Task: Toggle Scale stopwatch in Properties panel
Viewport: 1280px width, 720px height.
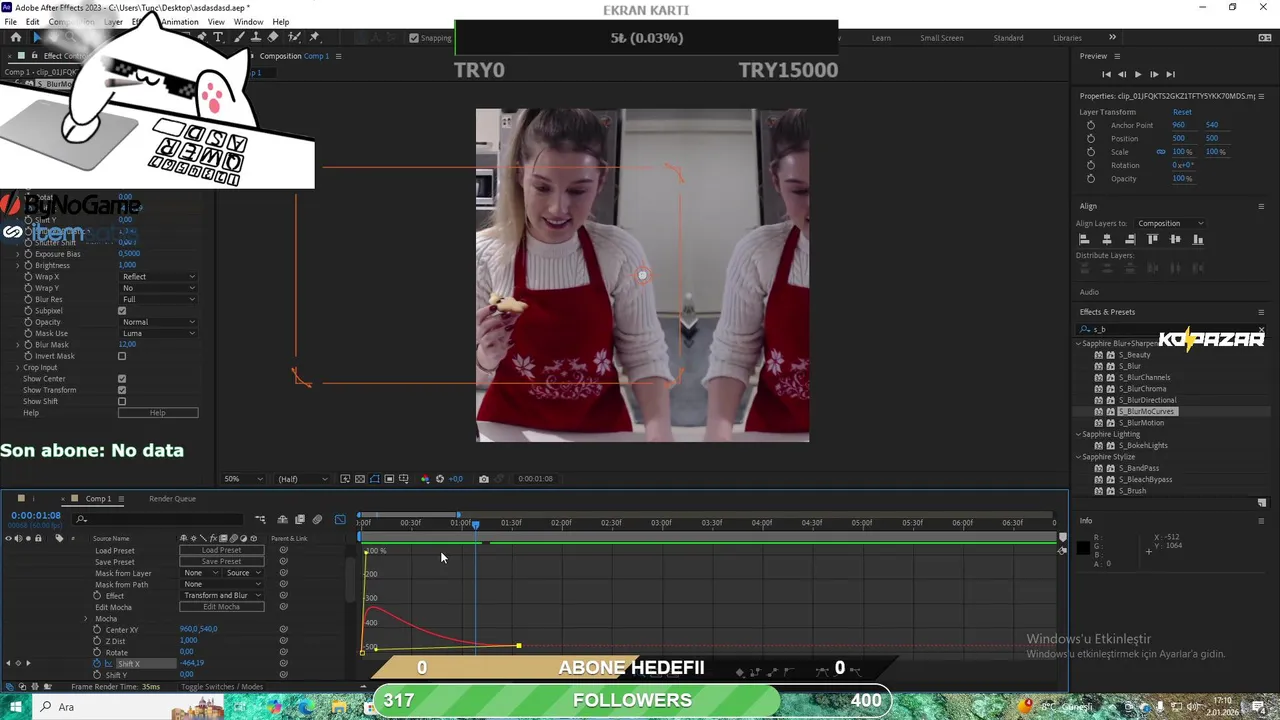Action: pos(1091,152)
